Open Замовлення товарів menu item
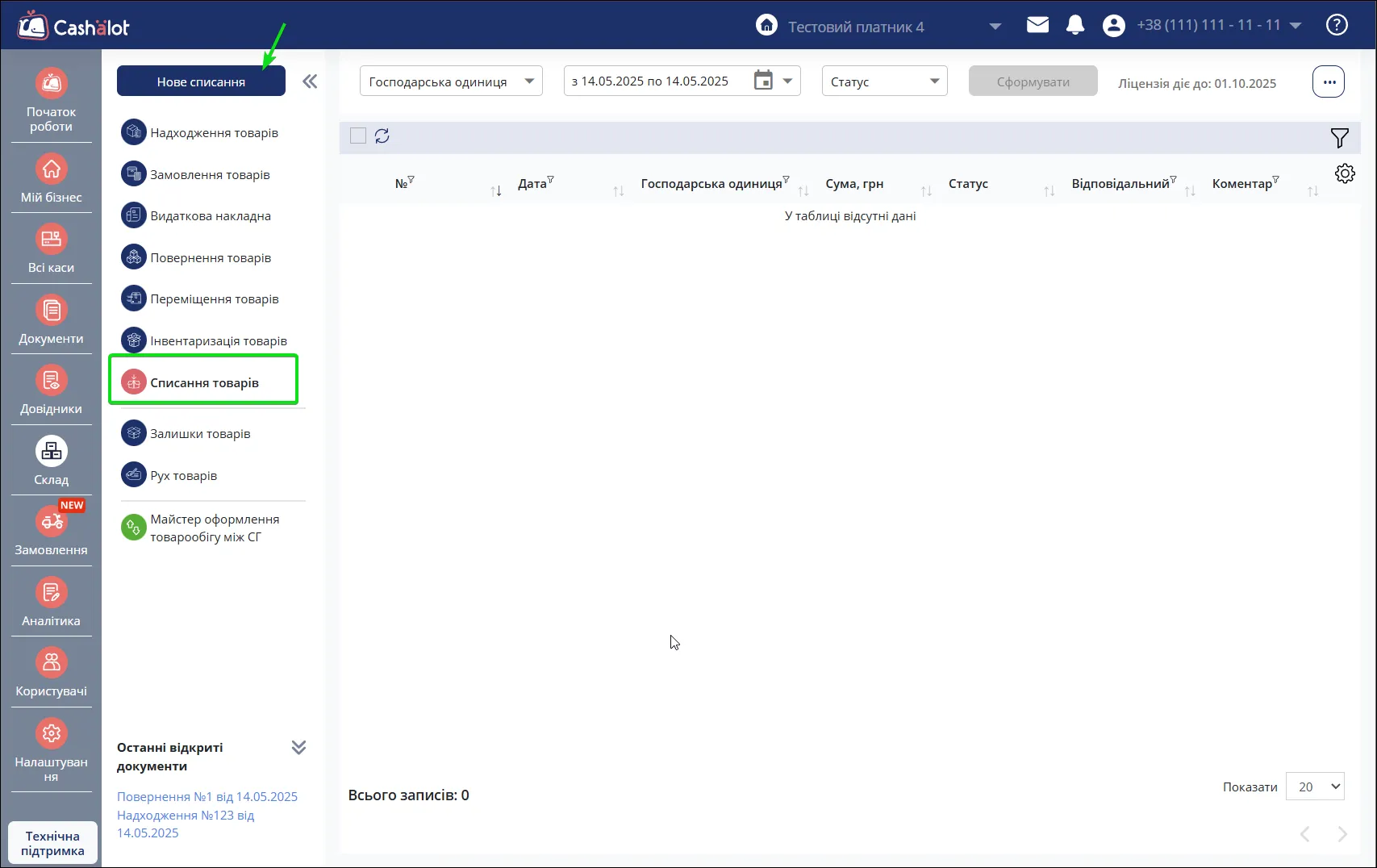 pyautogui.click(x=196, y=174)
